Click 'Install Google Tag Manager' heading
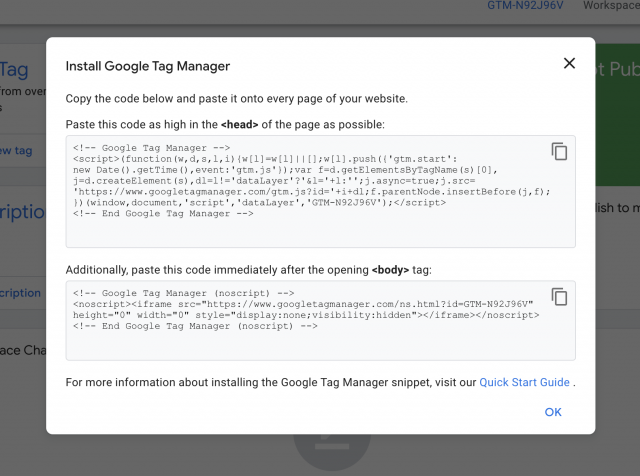The image size is (640, 476). point(148,66)
